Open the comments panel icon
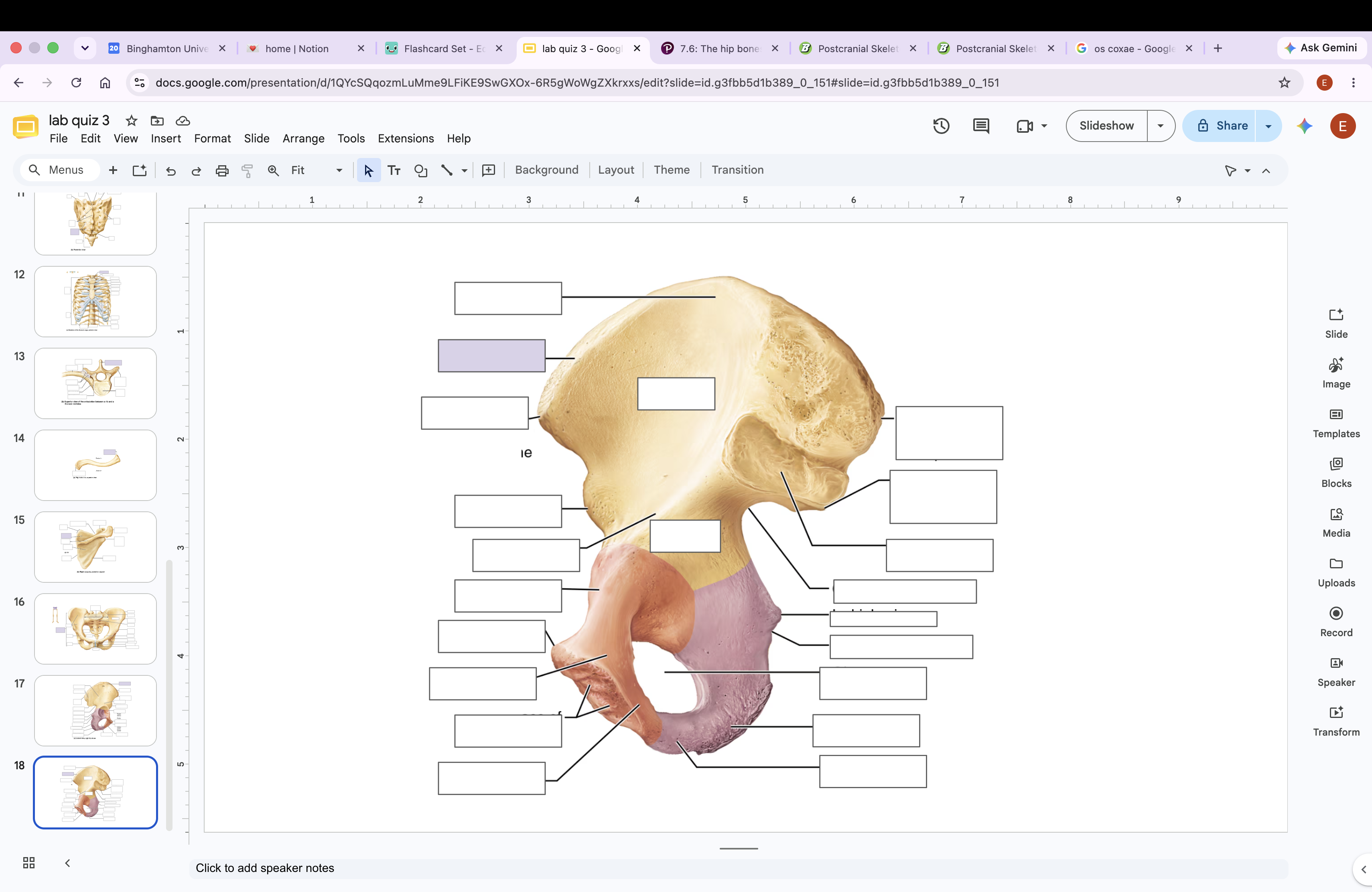 tap(981, 126)
